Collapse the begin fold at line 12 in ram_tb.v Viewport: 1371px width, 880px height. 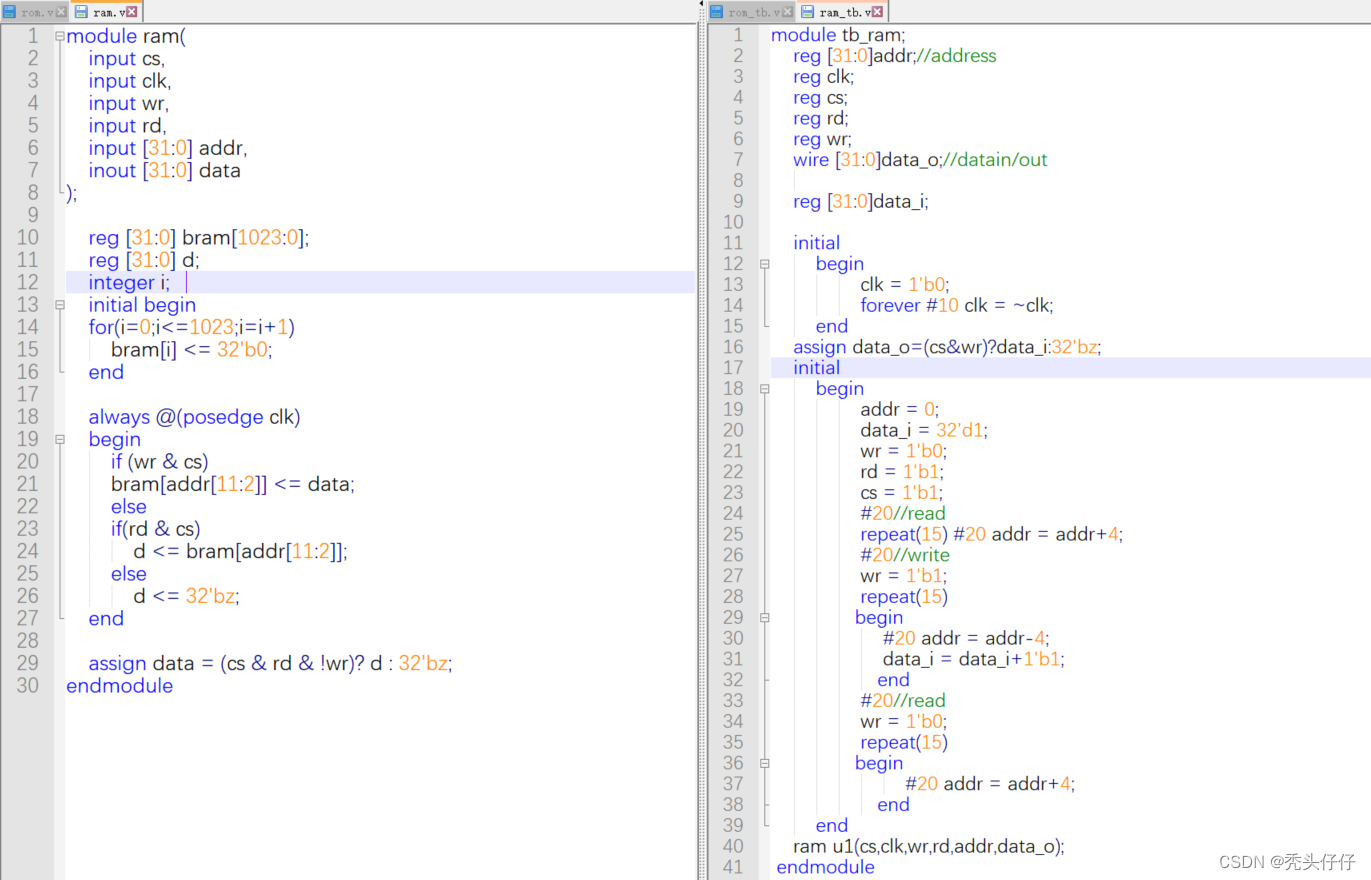pos(765,264)
